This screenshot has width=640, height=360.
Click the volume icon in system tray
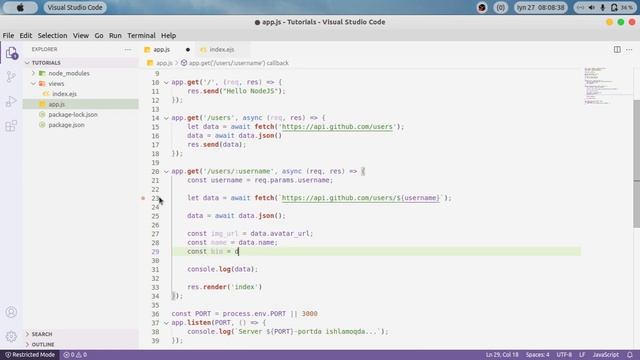click(591, 7)
